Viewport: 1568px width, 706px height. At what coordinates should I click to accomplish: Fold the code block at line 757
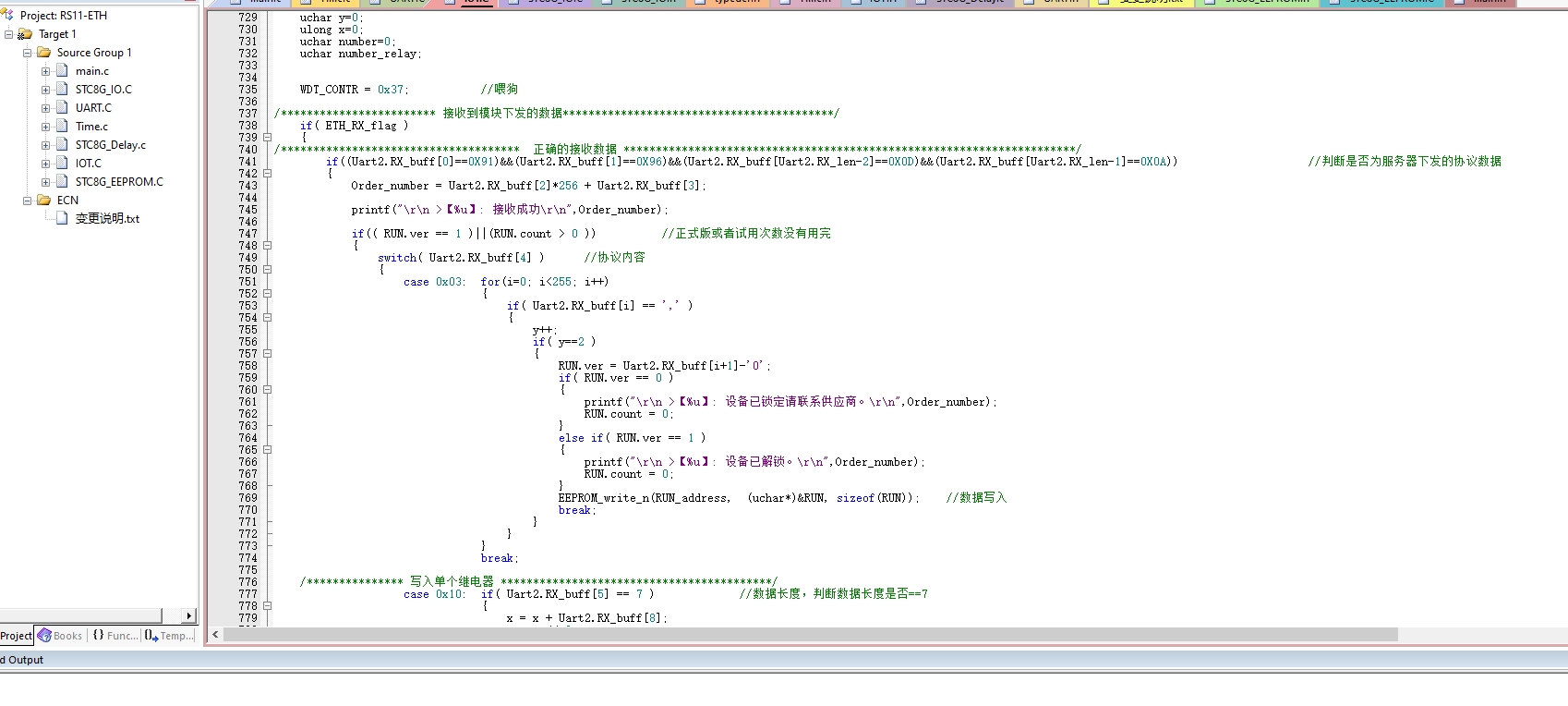click(x=267, y=353)
